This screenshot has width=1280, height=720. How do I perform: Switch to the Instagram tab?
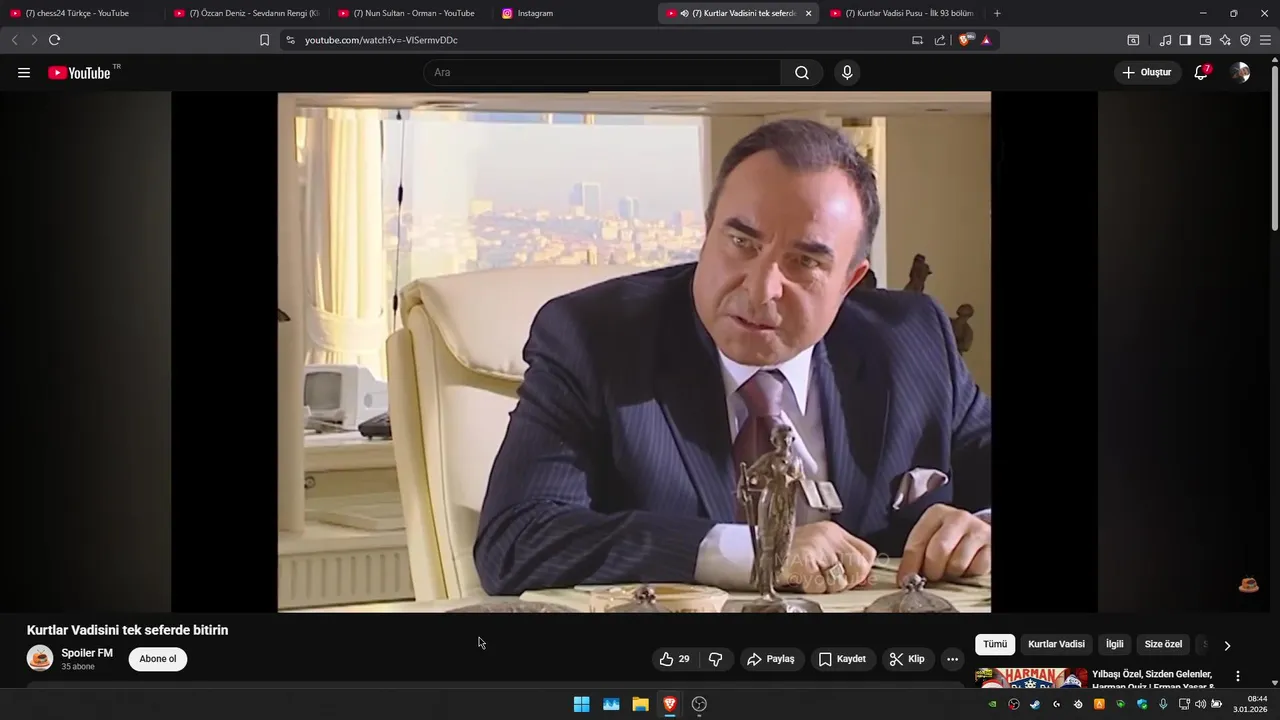[x=575, y=13]
